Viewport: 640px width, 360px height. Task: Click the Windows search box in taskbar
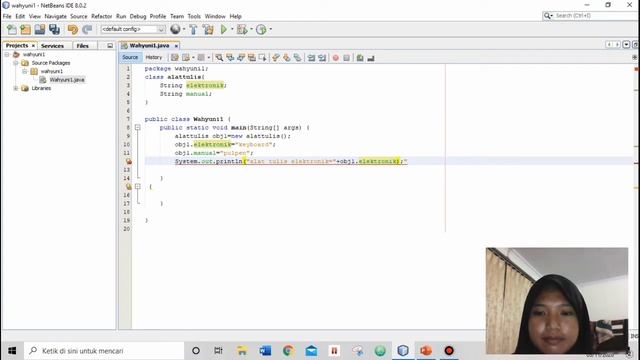(x=104, y=351)
